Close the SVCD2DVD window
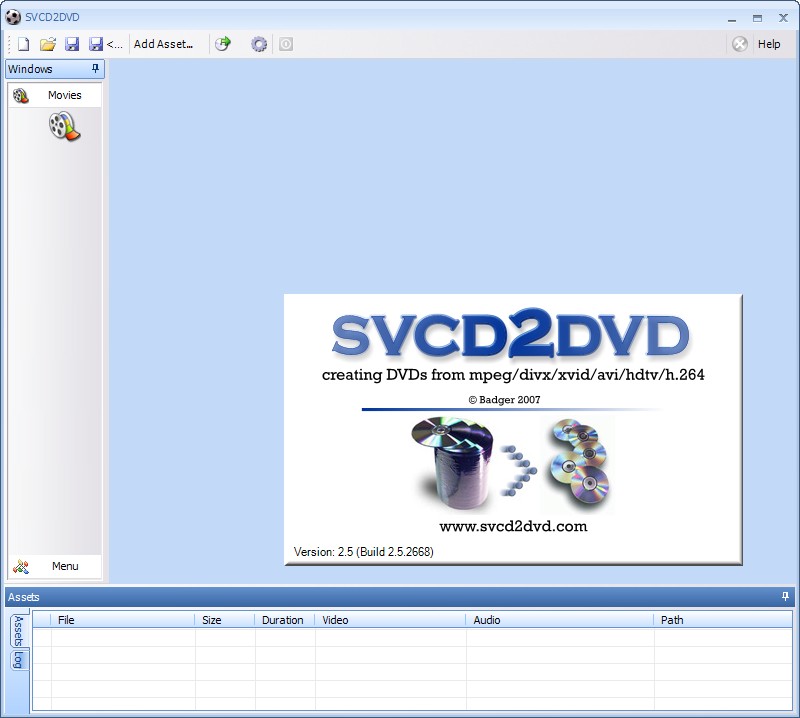The image size is (800, 718). 783,18
